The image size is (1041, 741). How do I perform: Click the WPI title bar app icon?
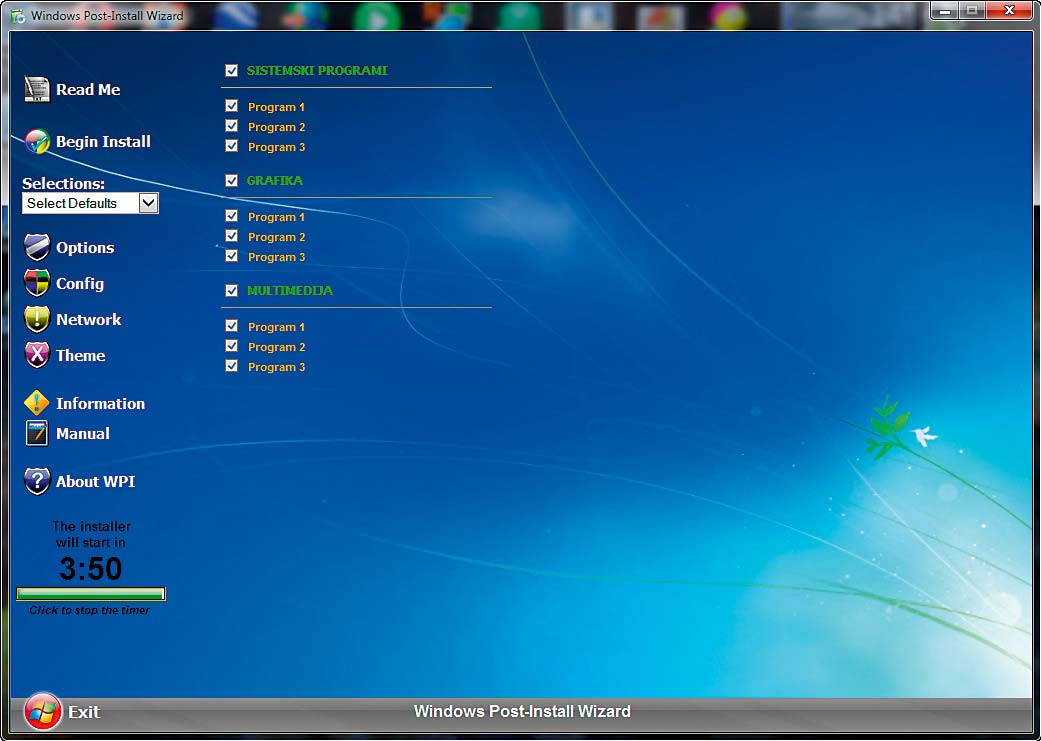(18, 15)
